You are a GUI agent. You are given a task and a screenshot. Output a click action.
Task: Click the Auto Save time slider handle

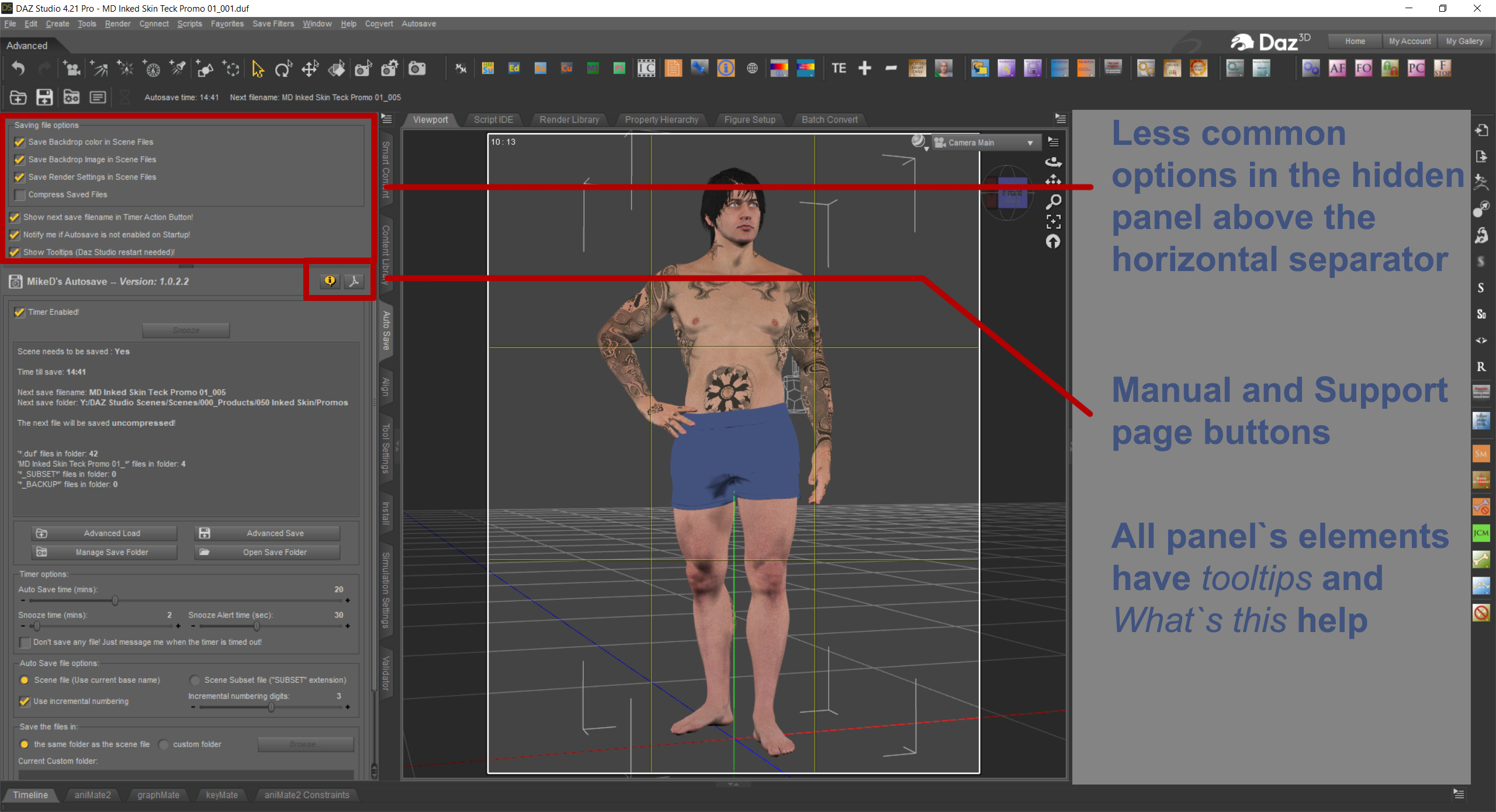point(115,601)
